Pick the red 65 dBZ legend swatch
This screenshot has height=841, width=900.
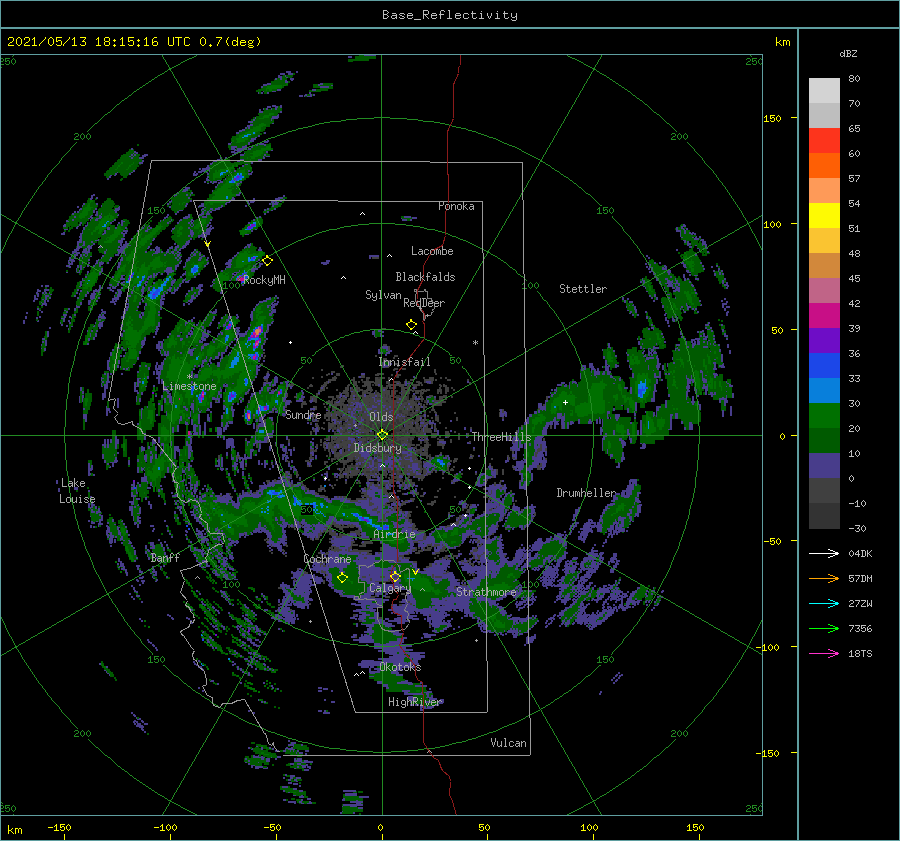click(824, 141)
